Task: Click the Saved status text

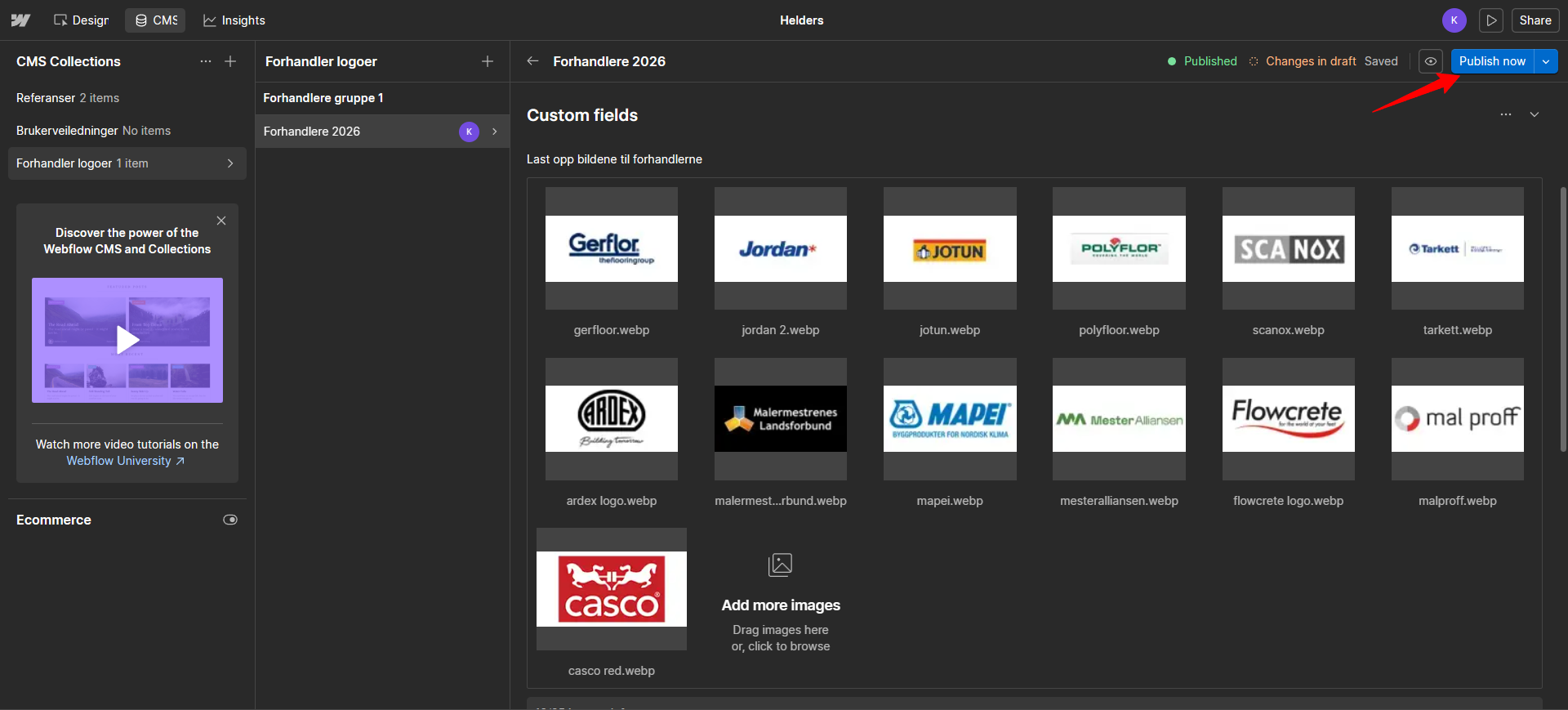Action: (1381, 61)
